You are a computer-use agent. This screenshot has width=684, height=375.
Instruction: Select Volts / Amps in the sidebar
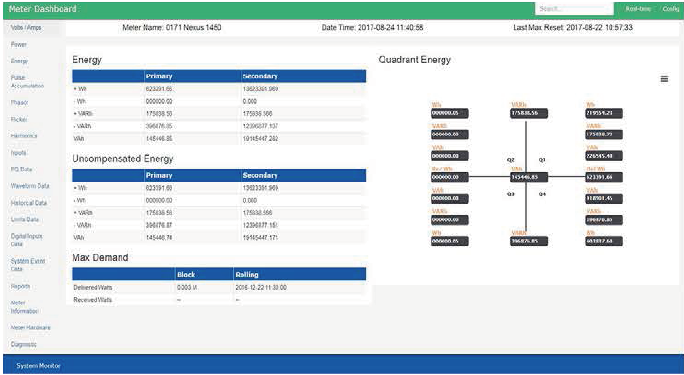pyautogui.click(x=26, y=27)
